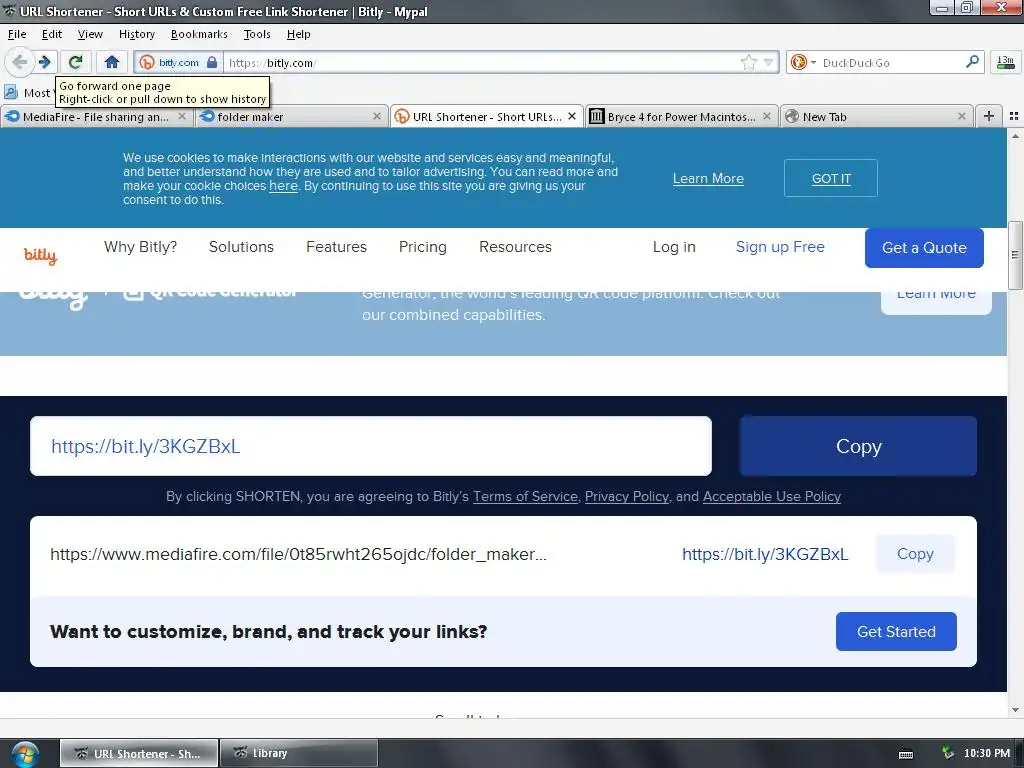Click the Forward arrow navigation button
Image resolution: width=1024 pixels, height=768 pixels.
pyautogui.click(x=44, y=62)
